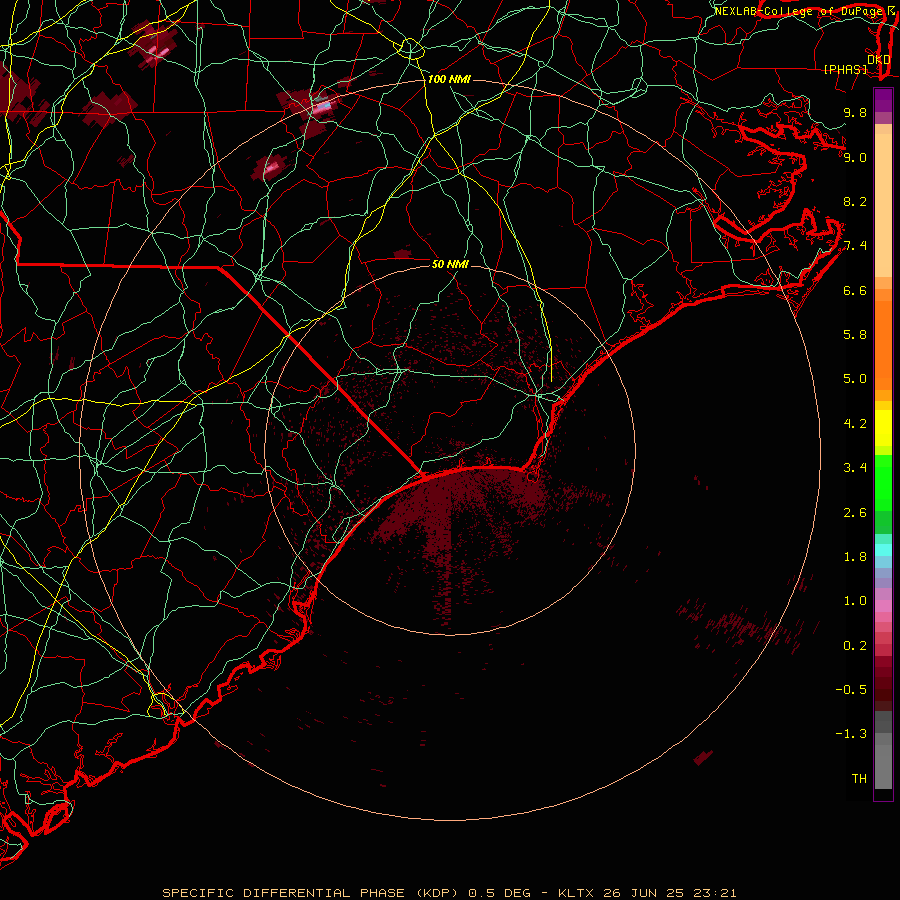900x900 pixels.
Task: Pick the pale peach segment of the color scale
Action: click(x=883, y=205)
